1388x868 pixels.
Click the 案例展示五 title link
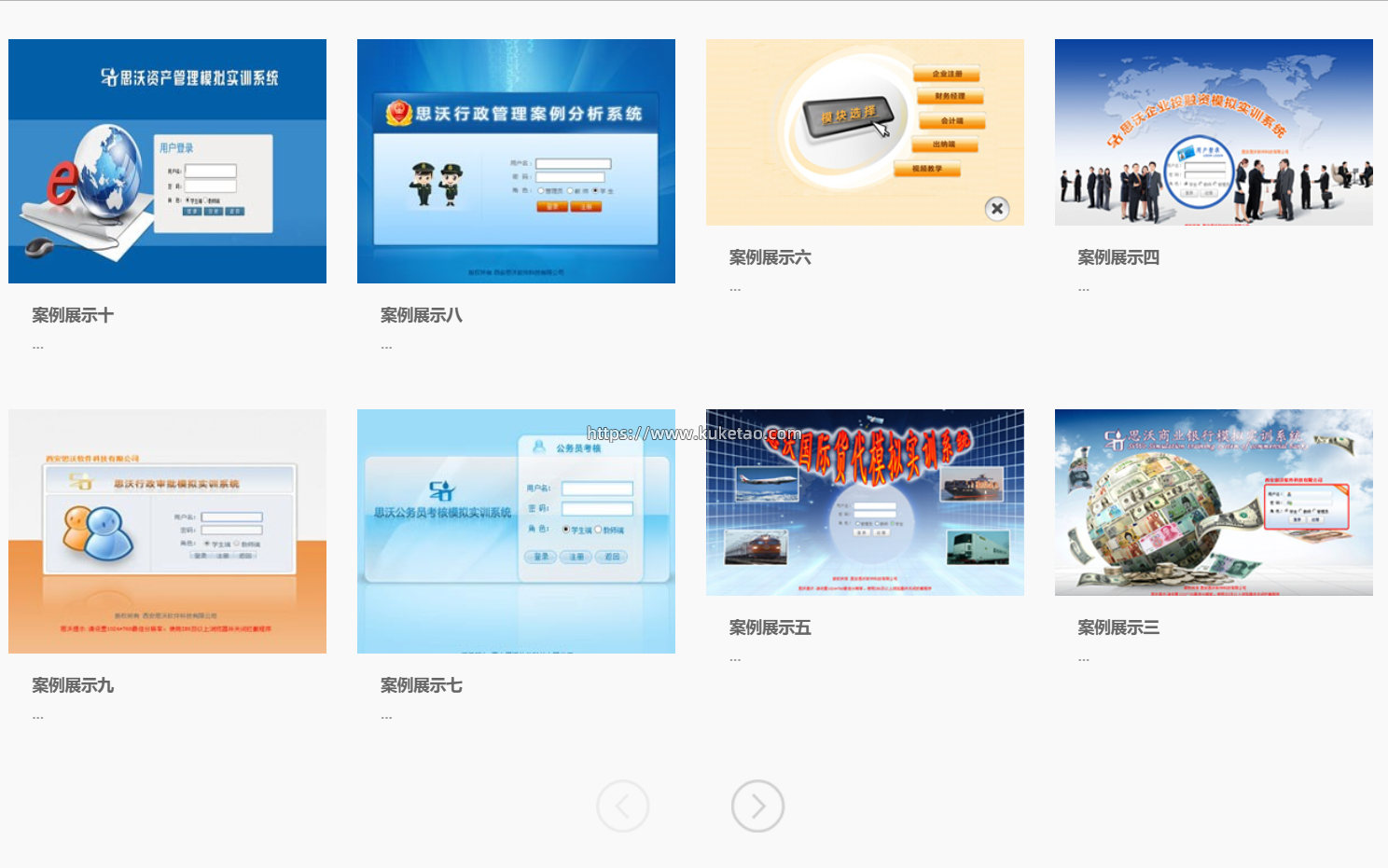pos(770,627)
